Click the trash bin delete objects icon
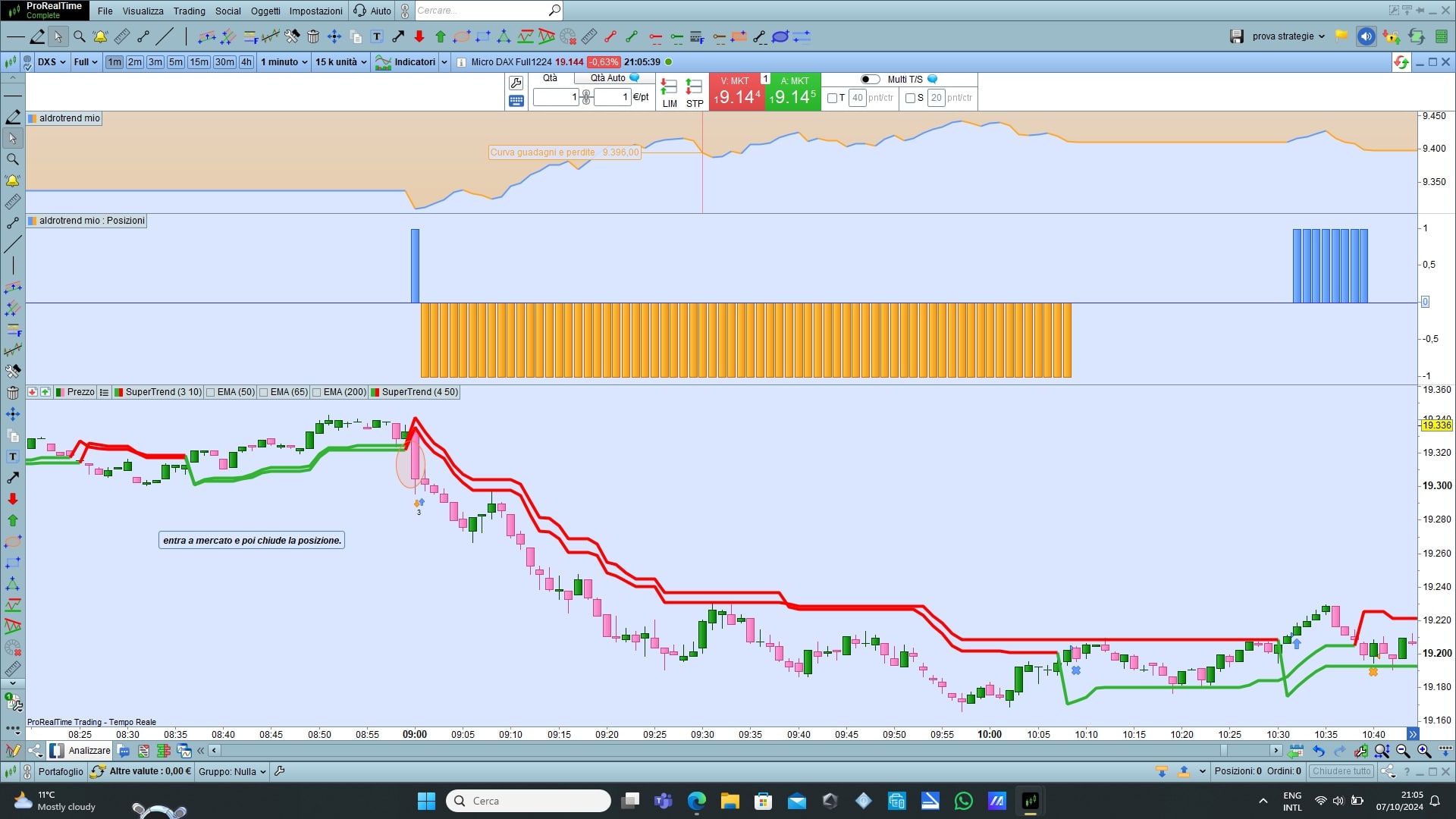Screen dimensions: 1456x819 tap(313, 36)
